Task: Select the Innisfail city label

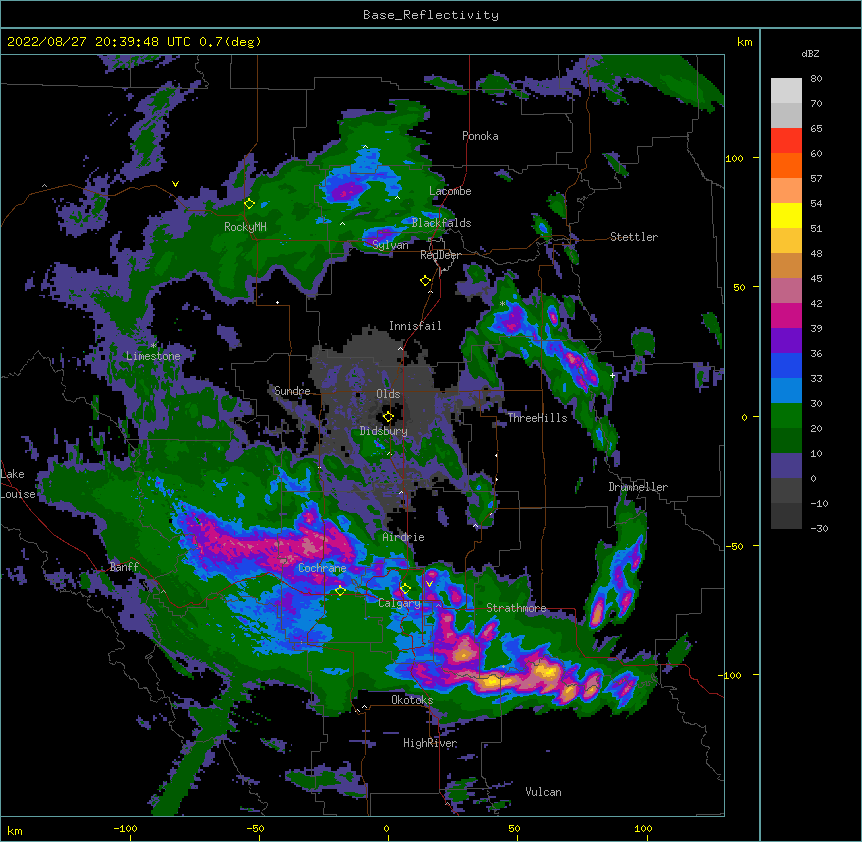Action: click(415, 326)
